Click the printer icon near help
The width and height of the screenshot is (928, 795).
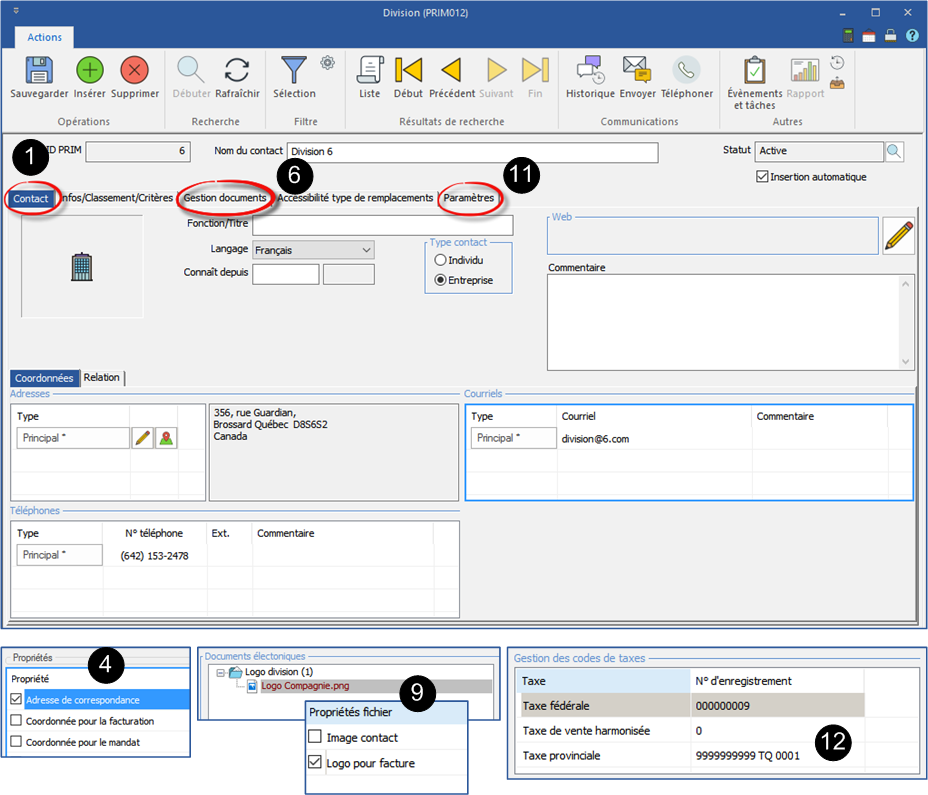click(x=891, y=36)
